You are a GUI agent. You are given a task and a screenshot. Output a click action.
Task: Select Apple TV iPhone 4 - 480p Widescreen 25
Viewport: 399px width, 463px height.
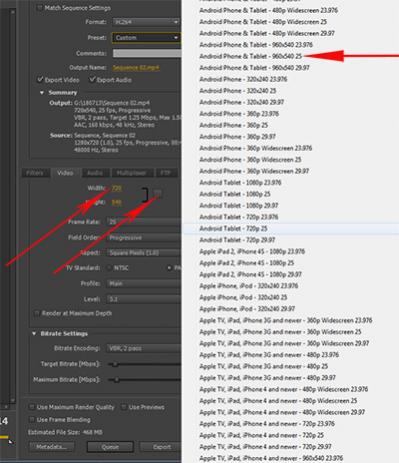point(278,401)
